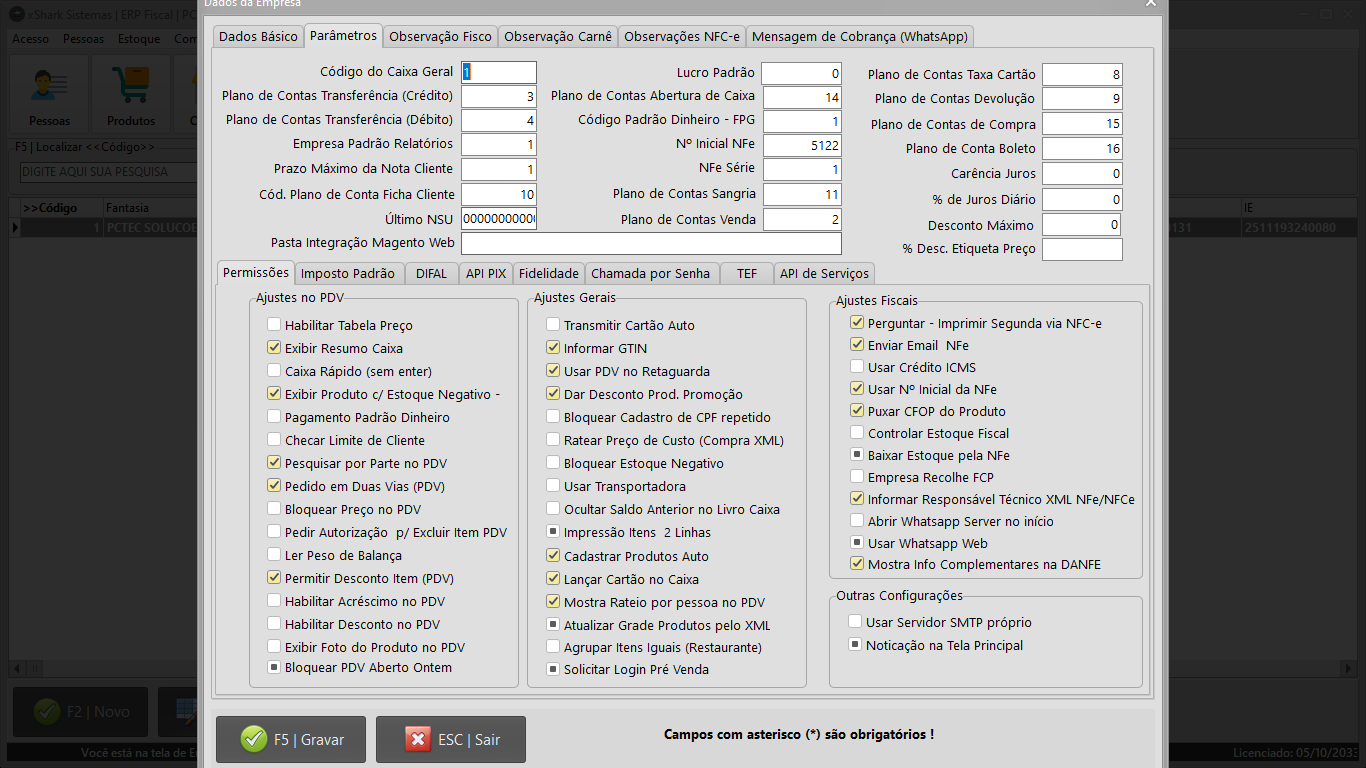Enable Usar Transportadora checkbox

point(553,486)
